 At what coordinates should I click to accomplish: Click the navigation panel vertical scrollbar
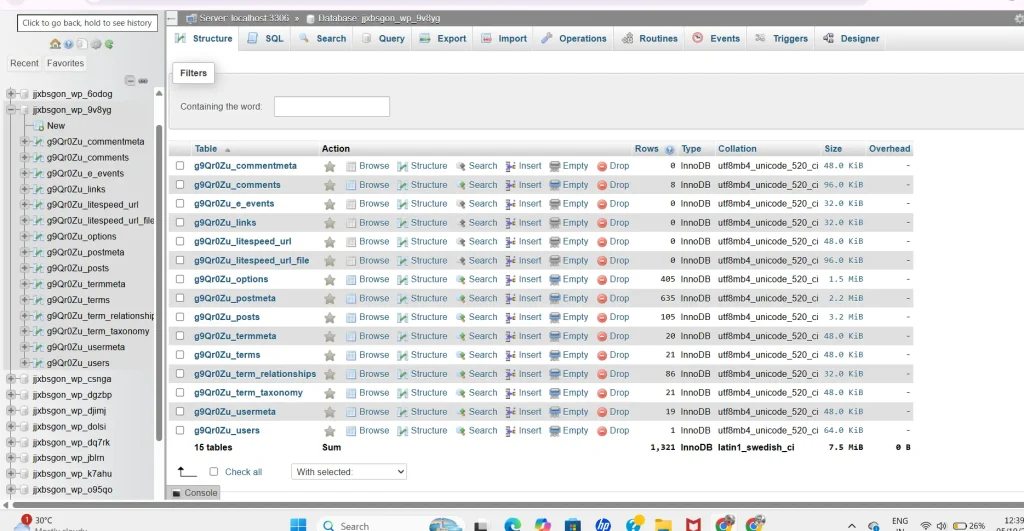coord(159,282)
